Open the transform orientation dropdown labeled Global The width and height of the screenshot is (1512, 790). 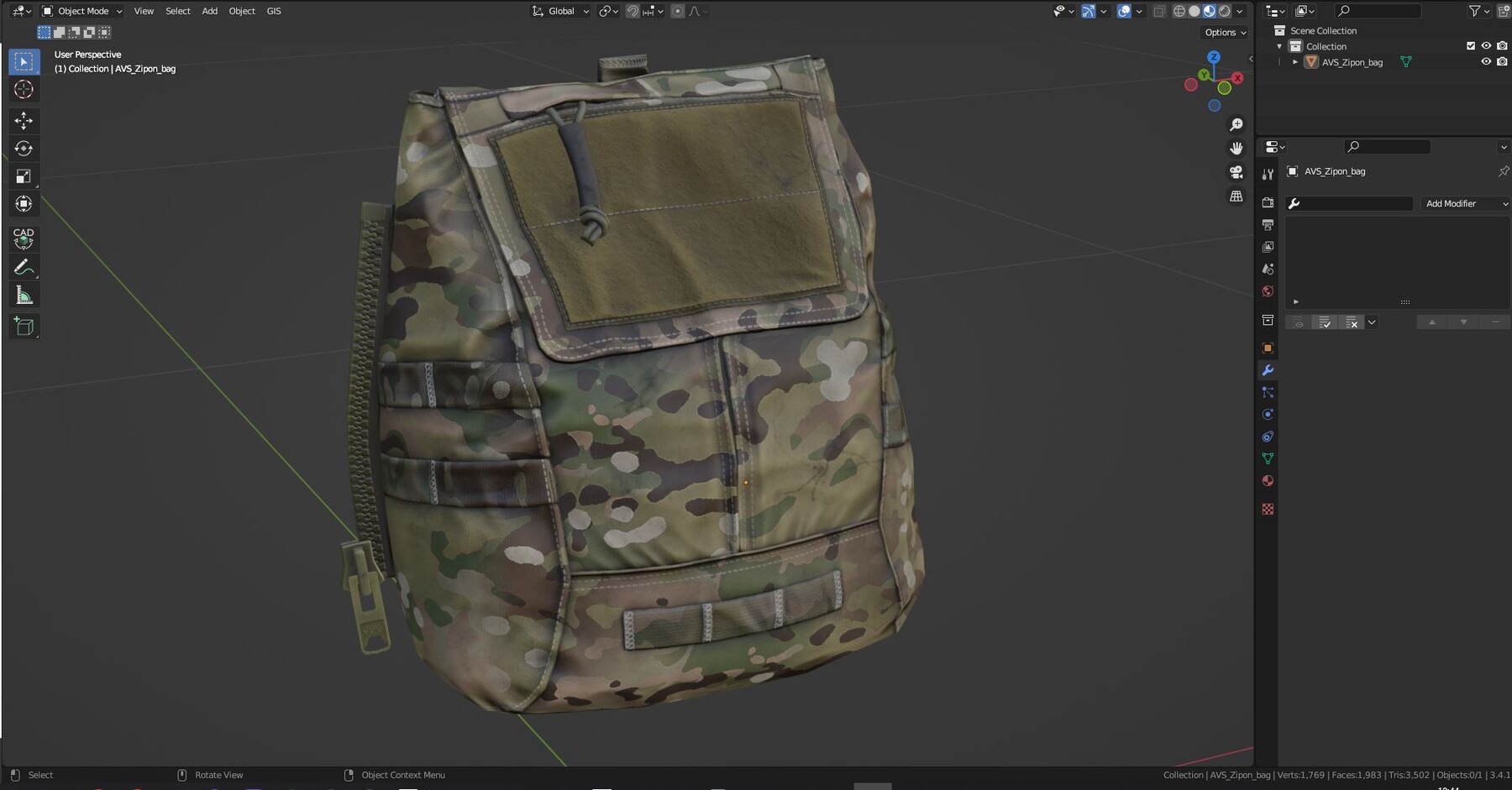point(559,11)
